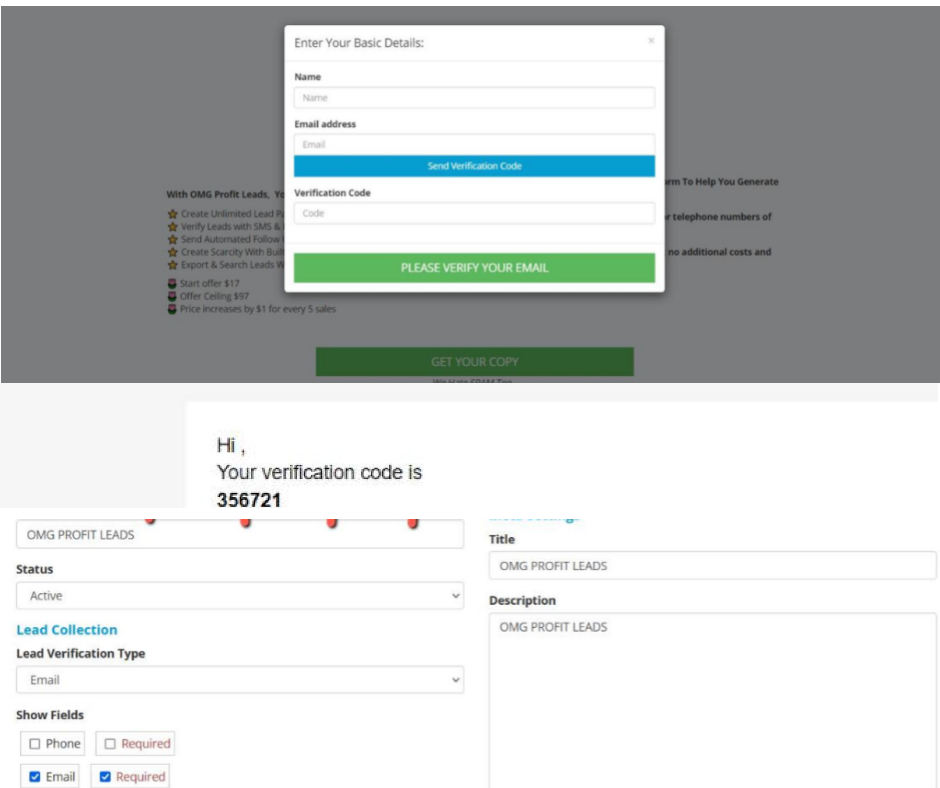940x788 pixels.
Task: Click the Title field with OMG PROFIT LEADS
Action: point(712,566)
